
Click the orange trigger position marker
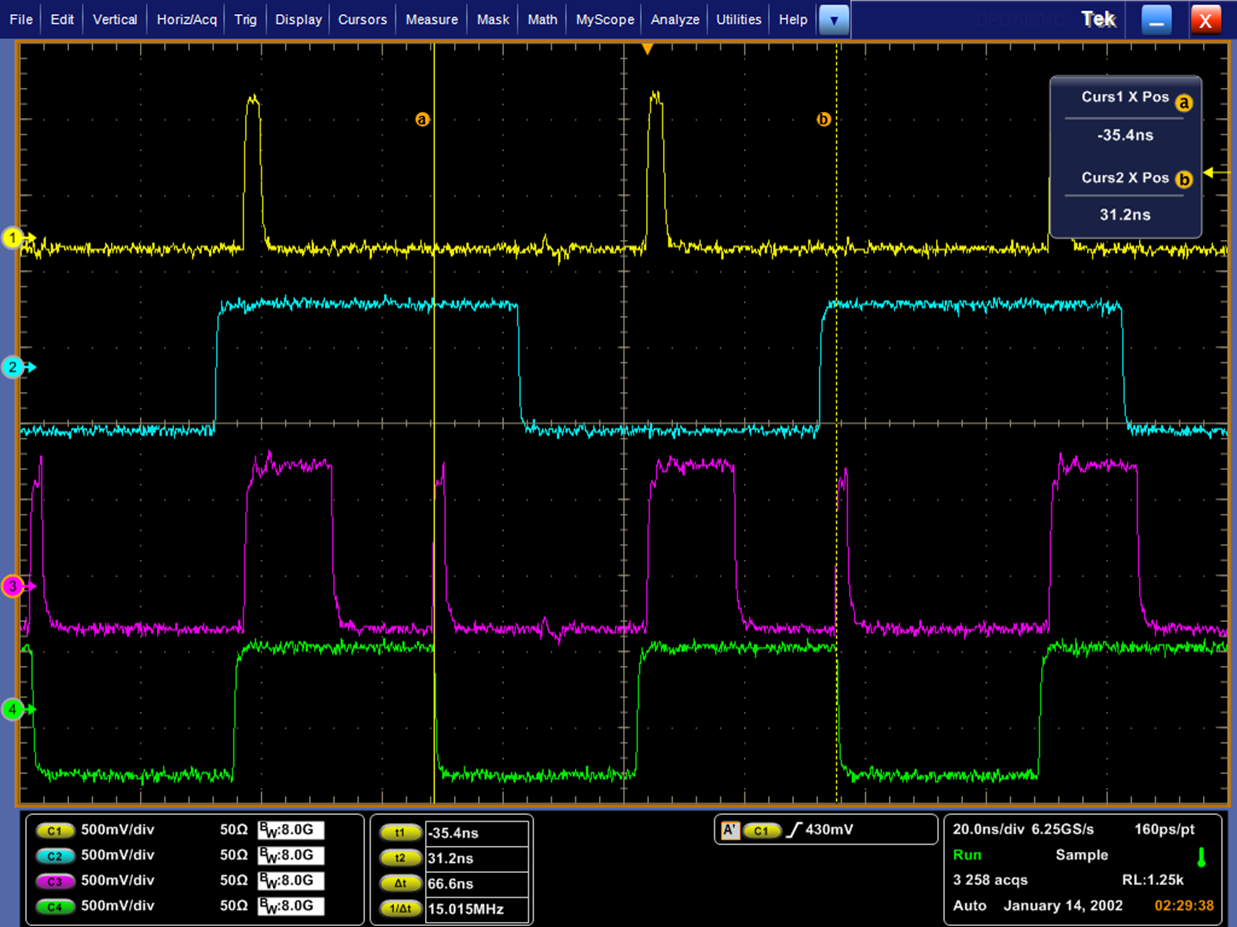coord(647,49)
